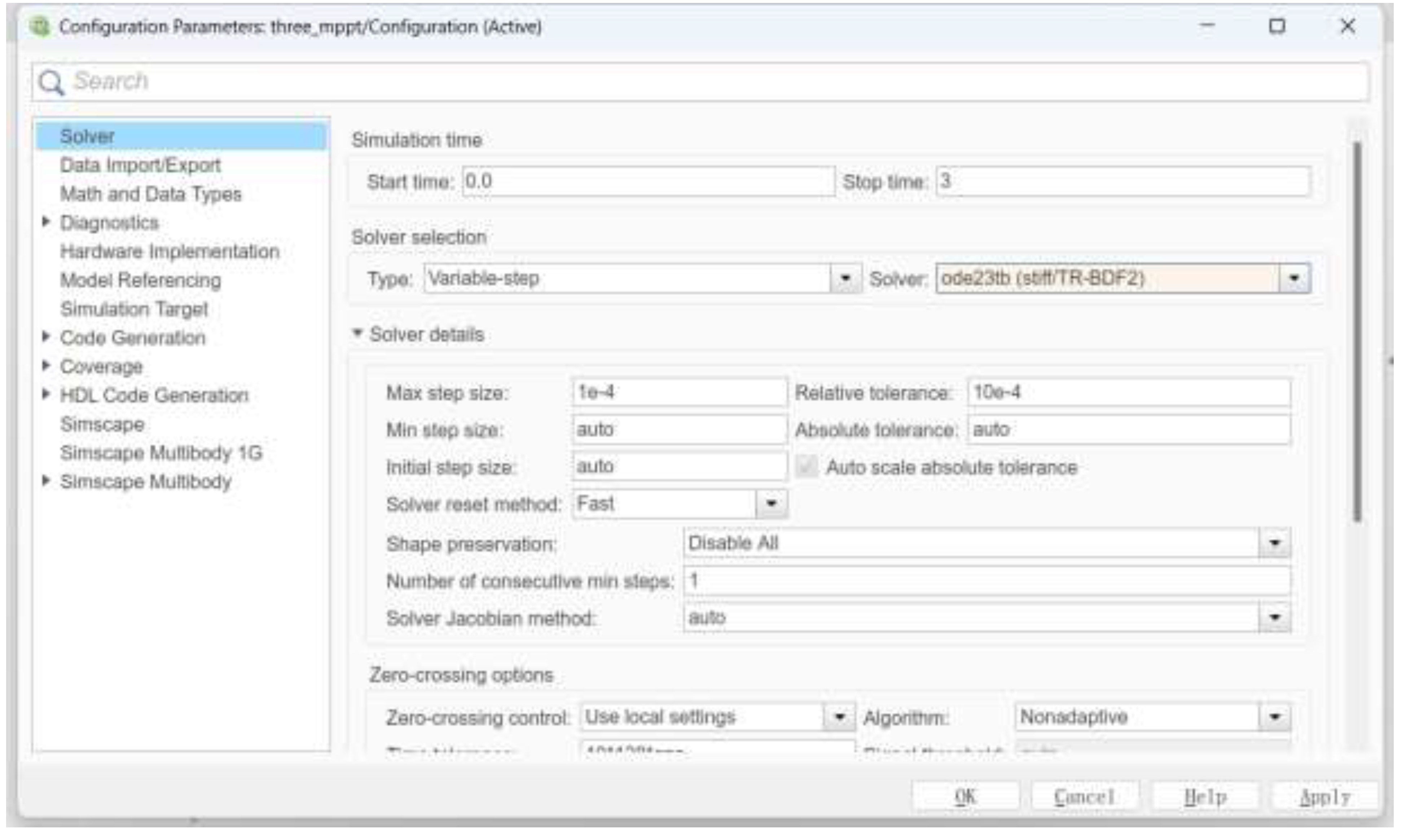1406x840 pixels.
Task: Select the Simscape Multibody category
Action: click(x=145, y=481)
